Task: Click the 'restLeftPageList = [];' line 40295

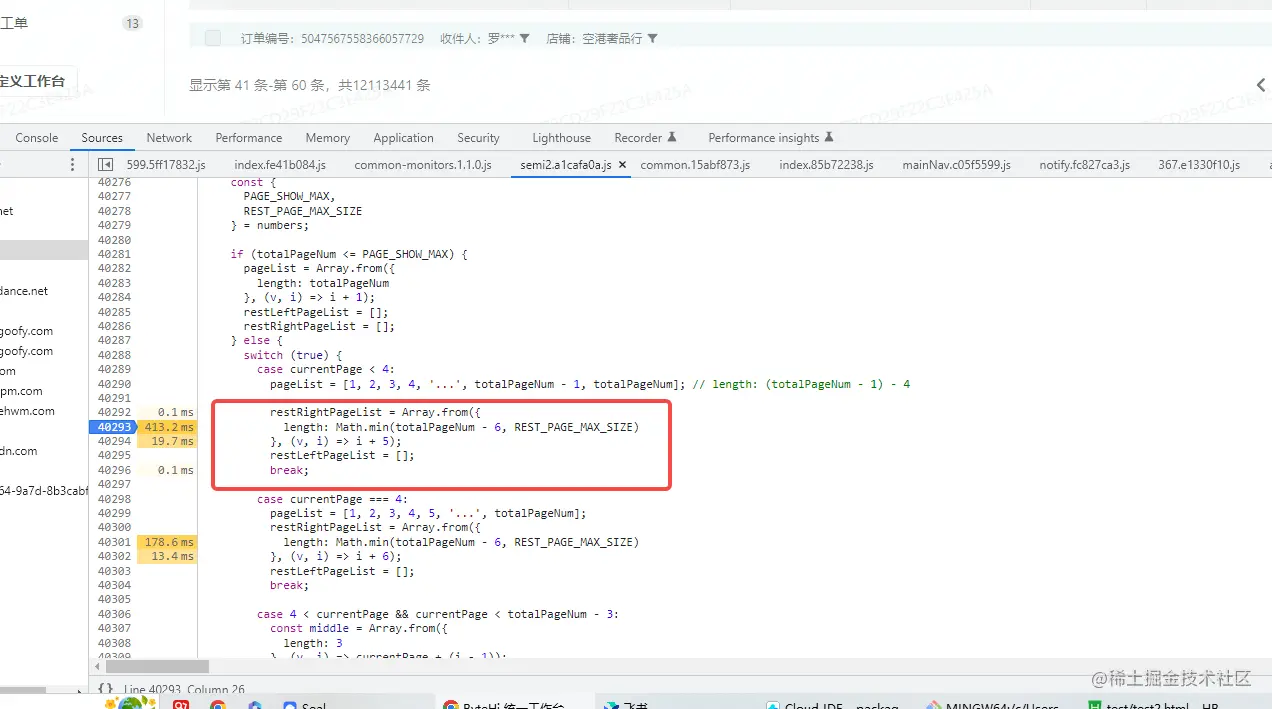Action: (342, 455)
